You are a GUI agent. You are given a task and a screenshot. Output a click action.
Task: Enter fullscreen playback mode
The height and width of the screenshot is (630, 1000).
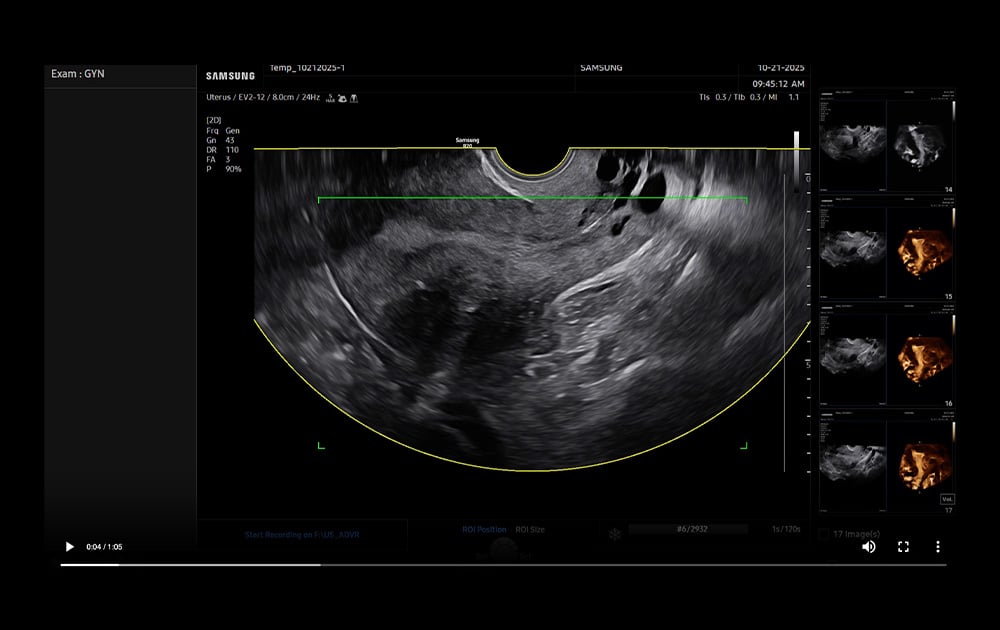(x=903, y=547)
